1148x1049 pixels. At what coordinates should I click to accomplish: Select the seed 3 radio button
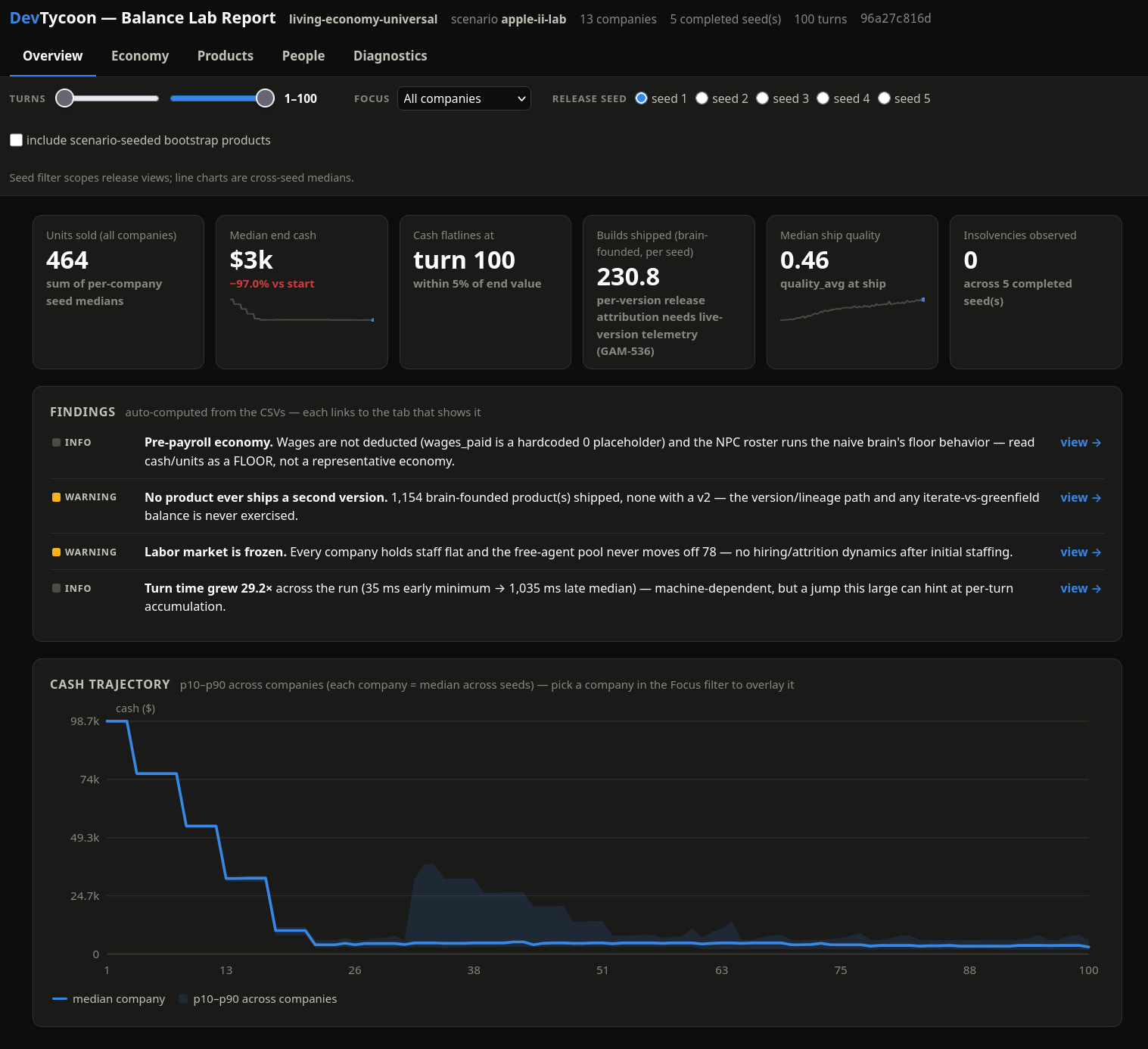pos(763,98)
